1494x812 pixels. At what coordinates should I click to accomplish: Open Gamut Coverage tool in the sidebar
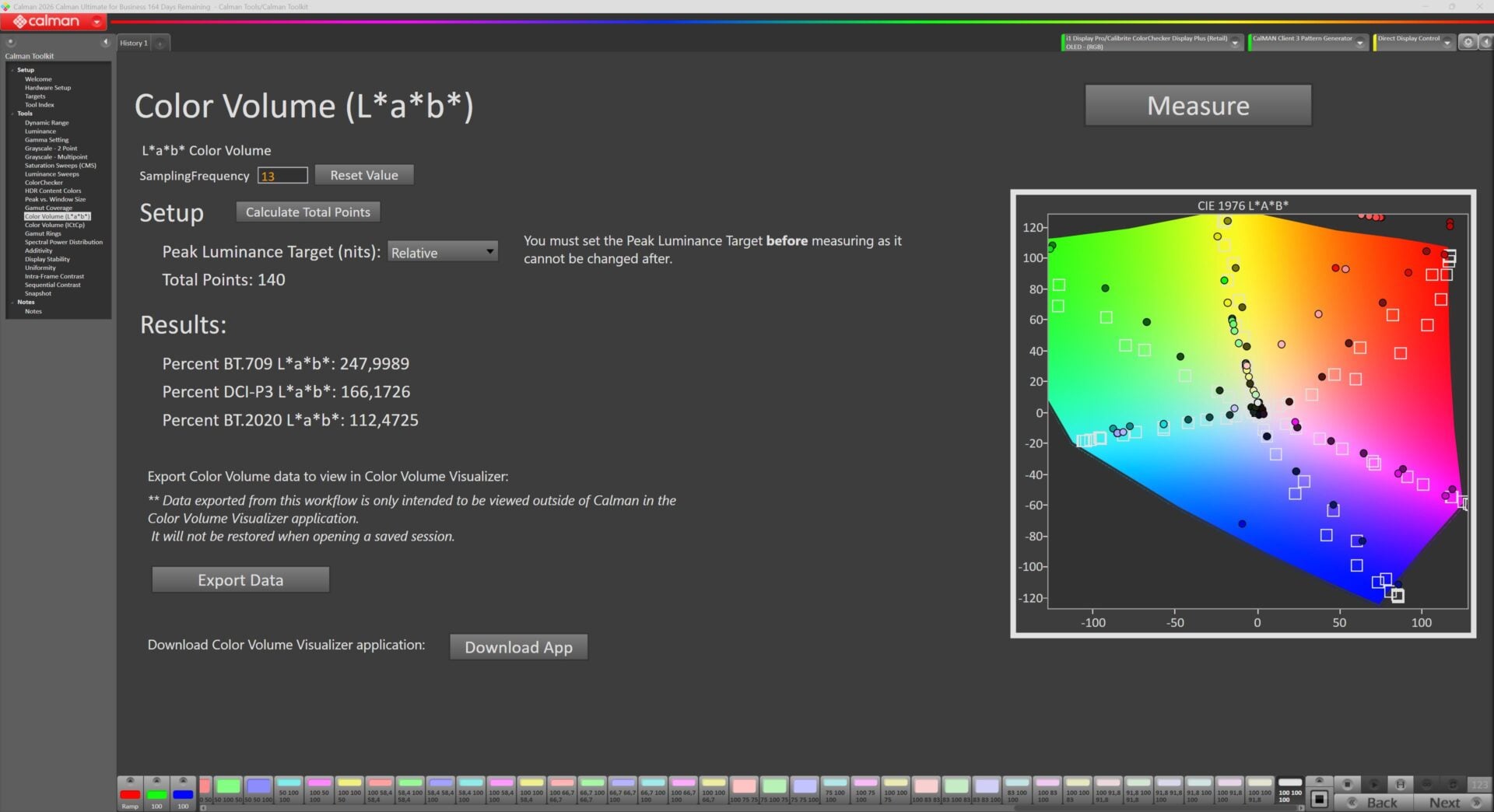click(x=48, y=208)
